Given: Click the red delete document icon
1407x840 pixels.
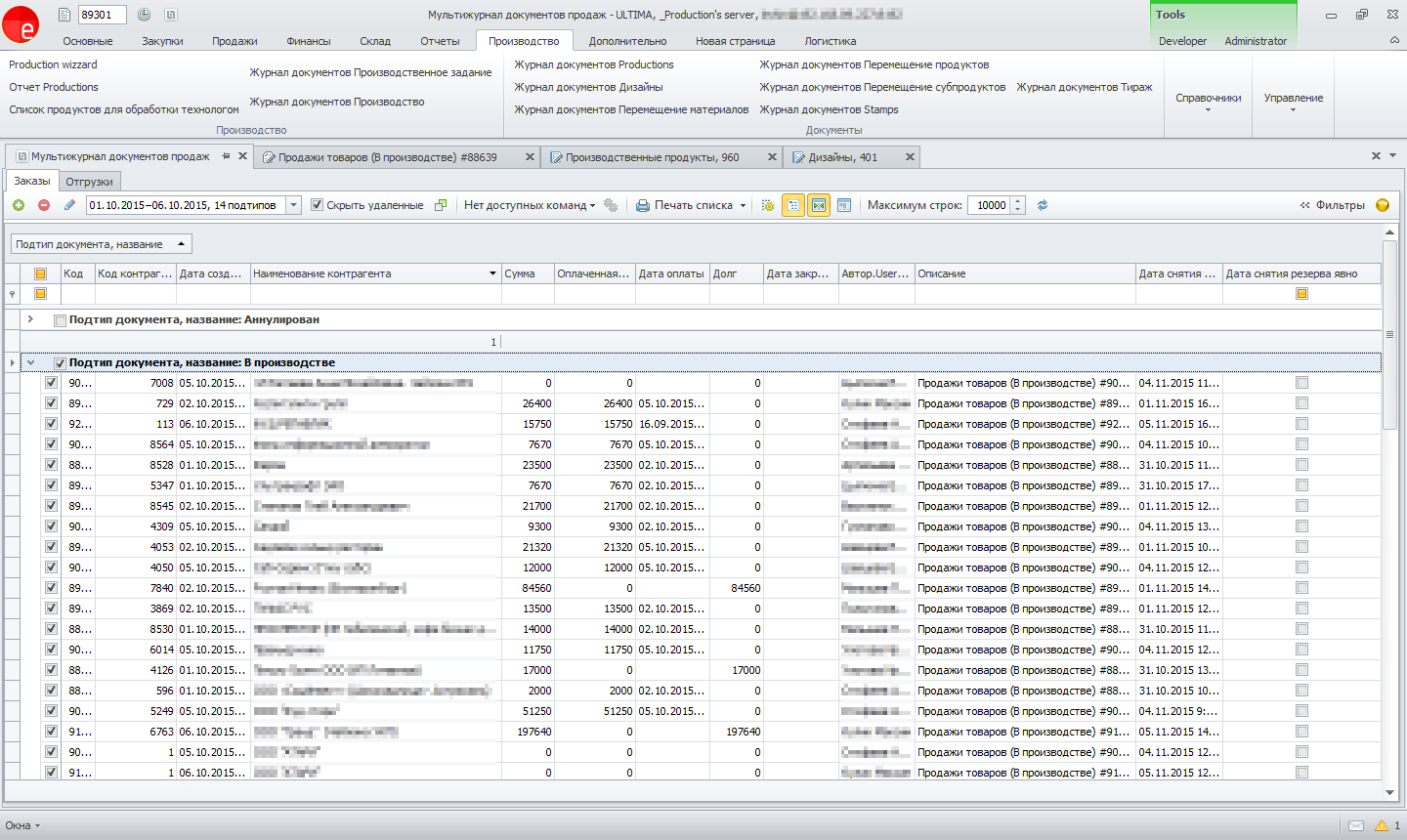Looking at the screenshot, I should coord(44,205).
